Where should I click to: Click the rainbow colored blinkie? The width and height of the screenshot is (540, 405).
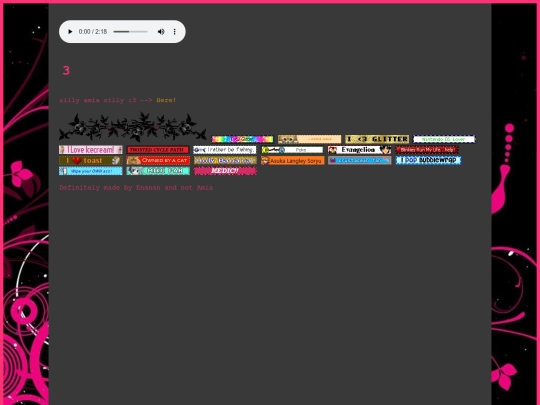pos(242,139)
